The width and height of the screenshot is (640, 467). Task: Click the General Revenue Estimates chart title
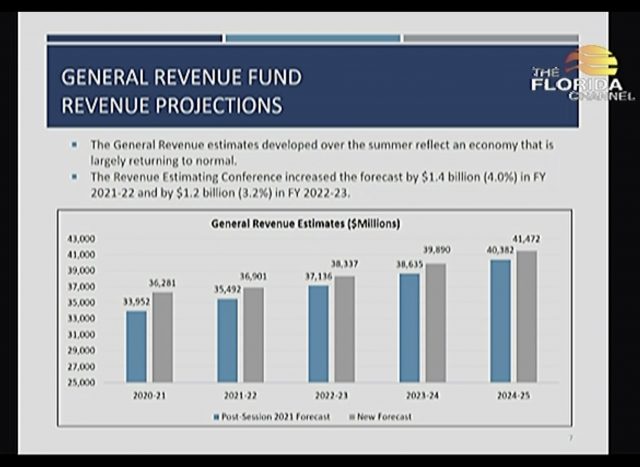point(312,223)
